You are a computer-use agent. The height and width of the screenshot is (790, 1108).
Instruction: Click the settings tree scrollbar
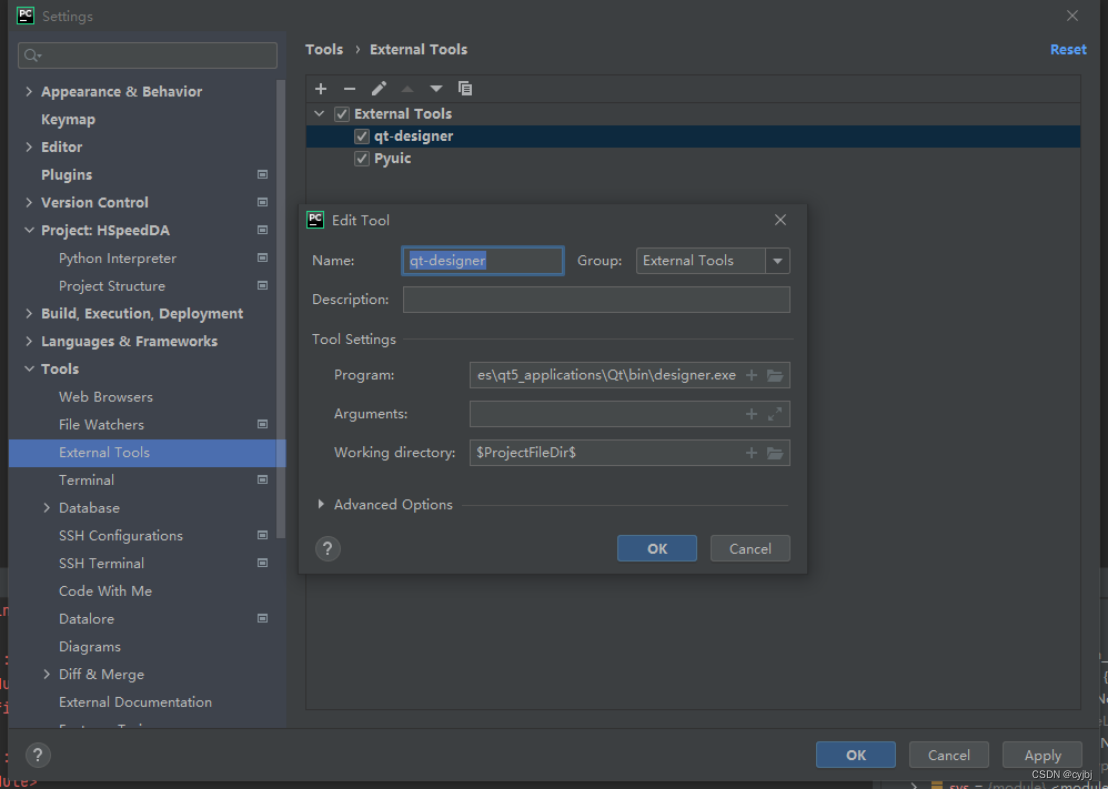tap(281, 309)
